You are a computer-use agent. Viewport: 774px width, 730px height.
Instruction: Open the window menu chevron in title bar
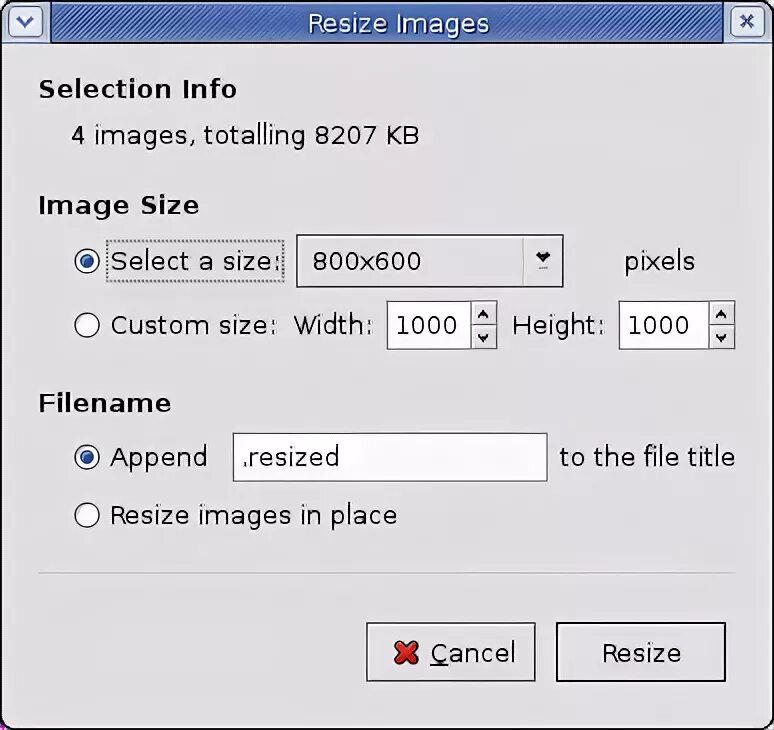coord(25,22)
